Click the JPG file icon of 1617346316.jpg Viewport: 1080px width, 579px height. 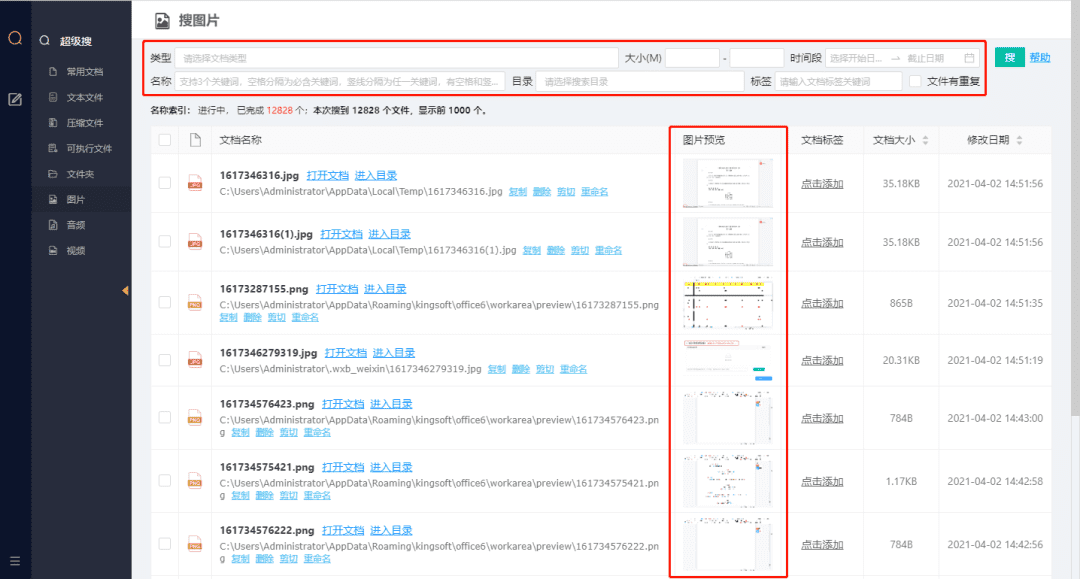(x=195, y=183)
